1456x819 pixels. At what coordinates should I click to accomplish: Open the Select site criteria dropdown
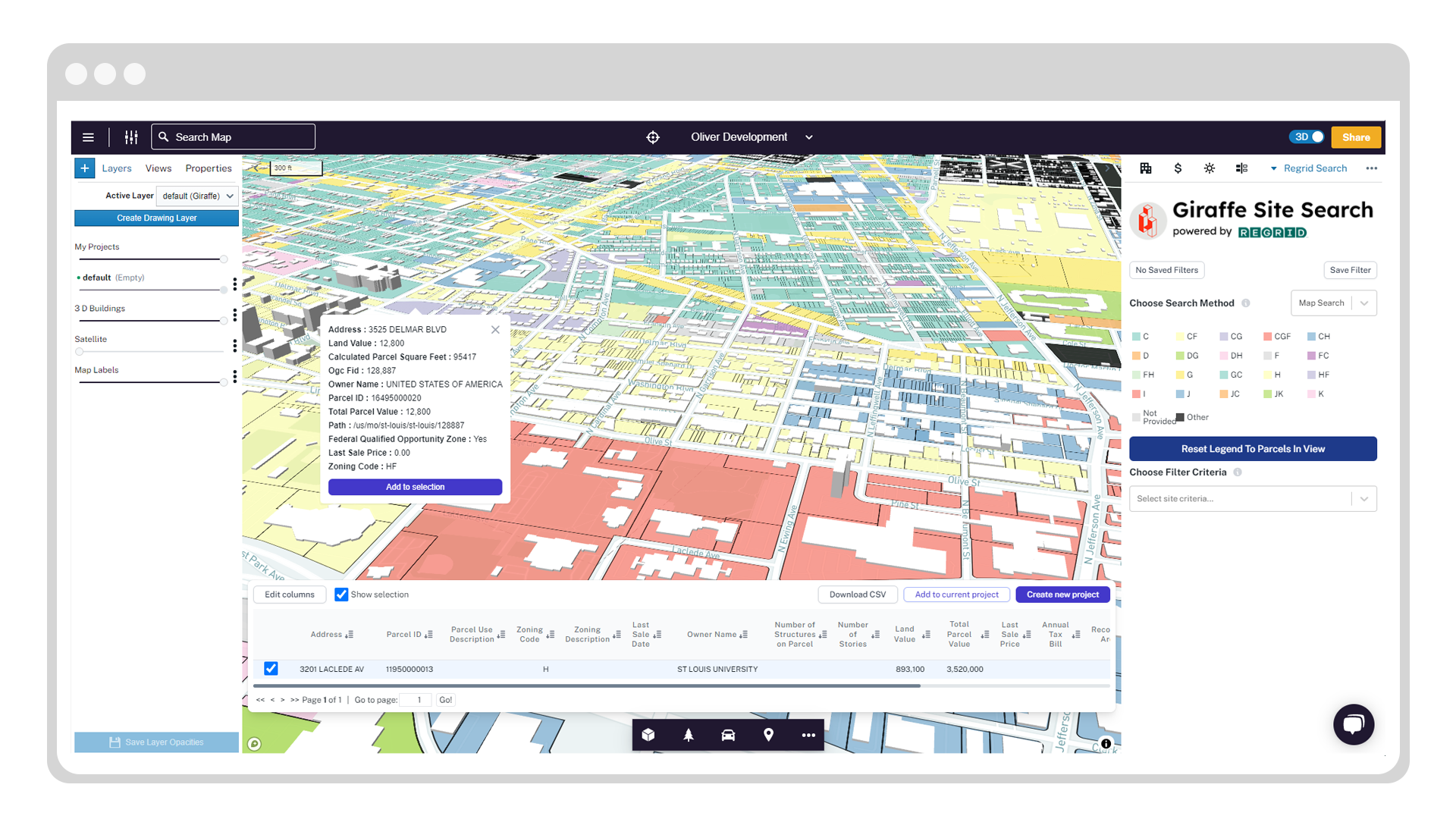(1253, 499)
